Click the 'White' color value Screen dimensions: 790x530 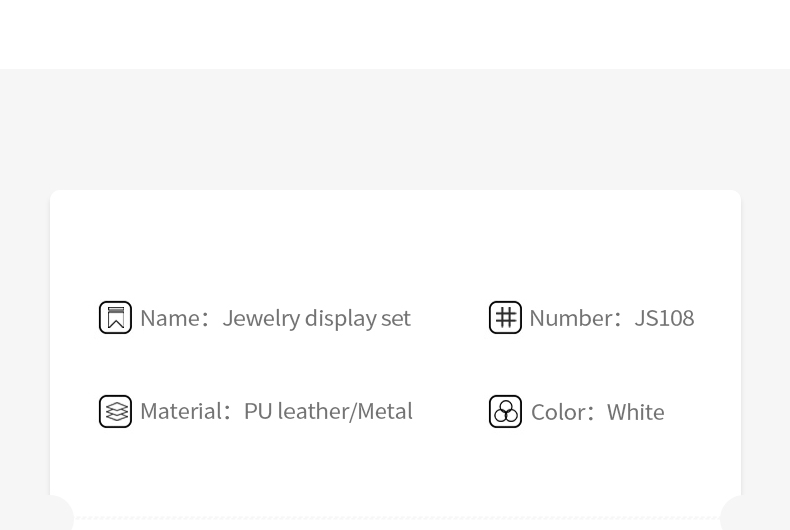636,413
